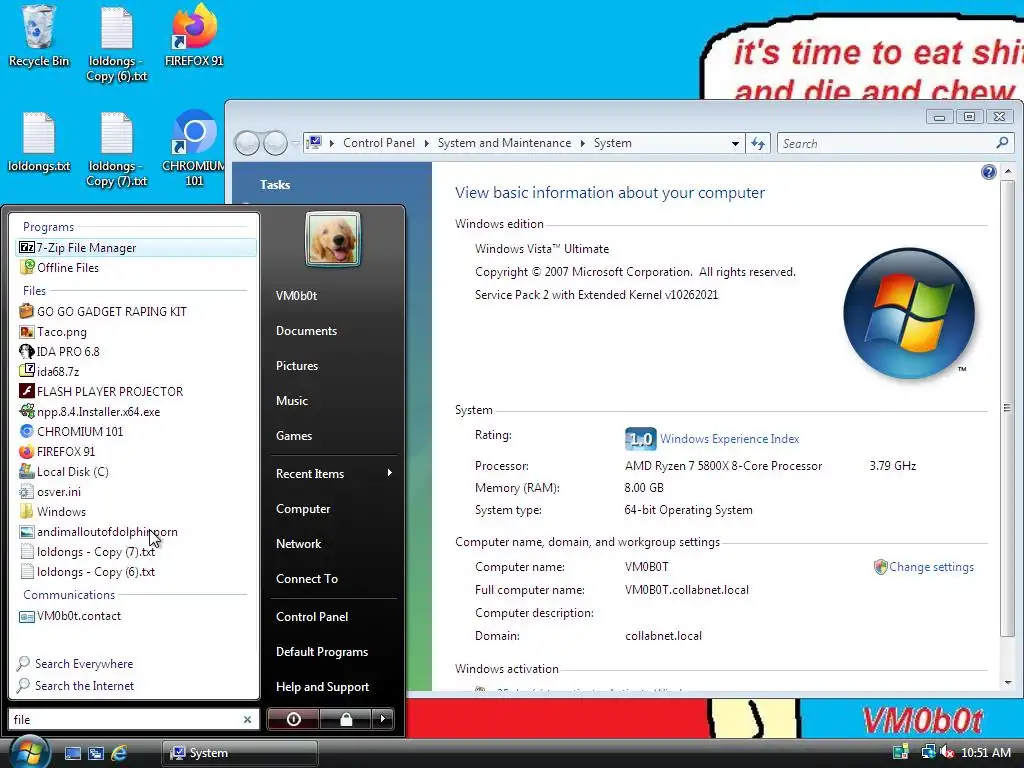Open Computer from Start menu
This screenshot has height=768, width=1024.
click(303, 509)
